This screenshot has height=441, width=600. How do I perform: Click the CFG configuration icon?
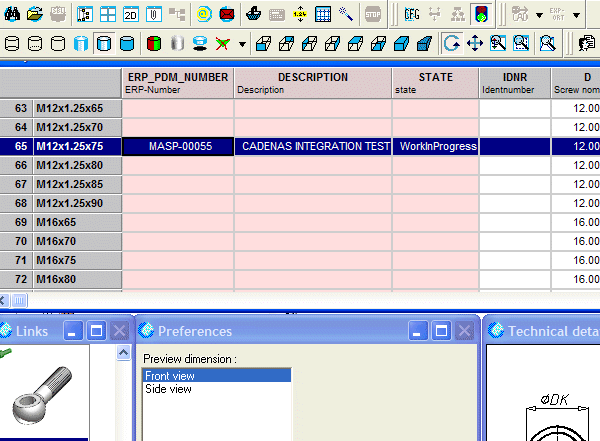(412, 15)
